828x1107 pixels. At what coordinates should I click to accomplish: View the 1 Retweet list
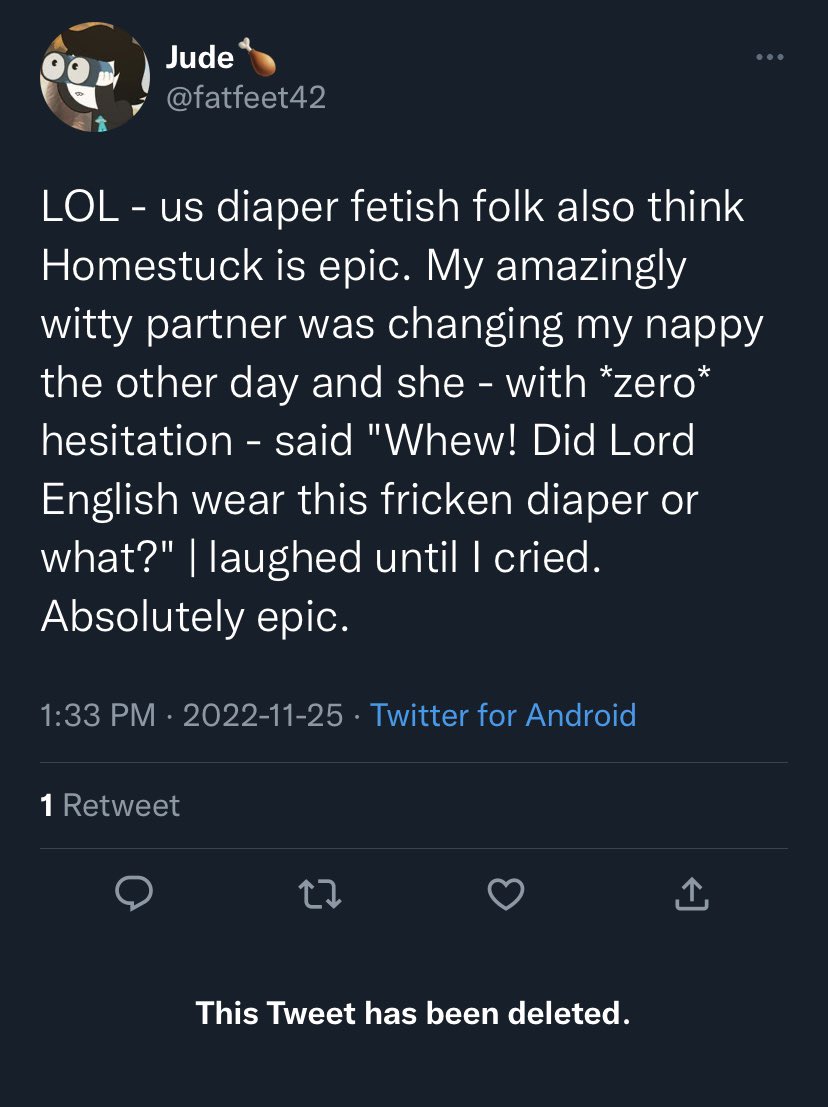pos(110,805)
